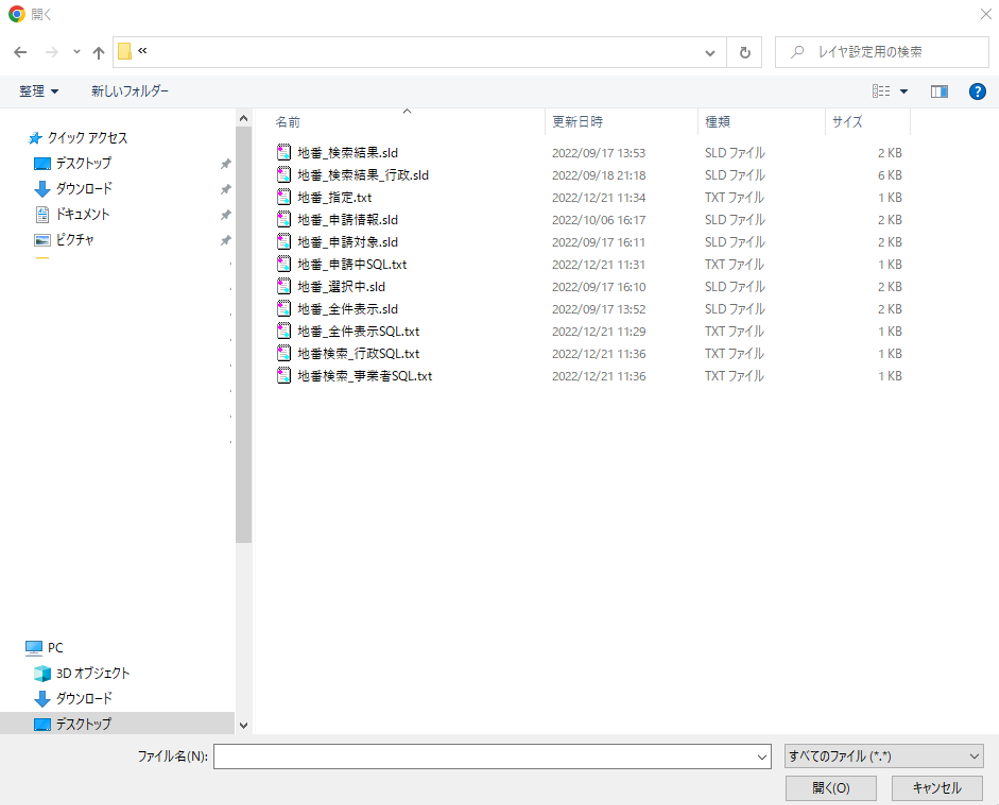Click the view layout icon
This screenshot has width=999, height=805.
point(881,91)
